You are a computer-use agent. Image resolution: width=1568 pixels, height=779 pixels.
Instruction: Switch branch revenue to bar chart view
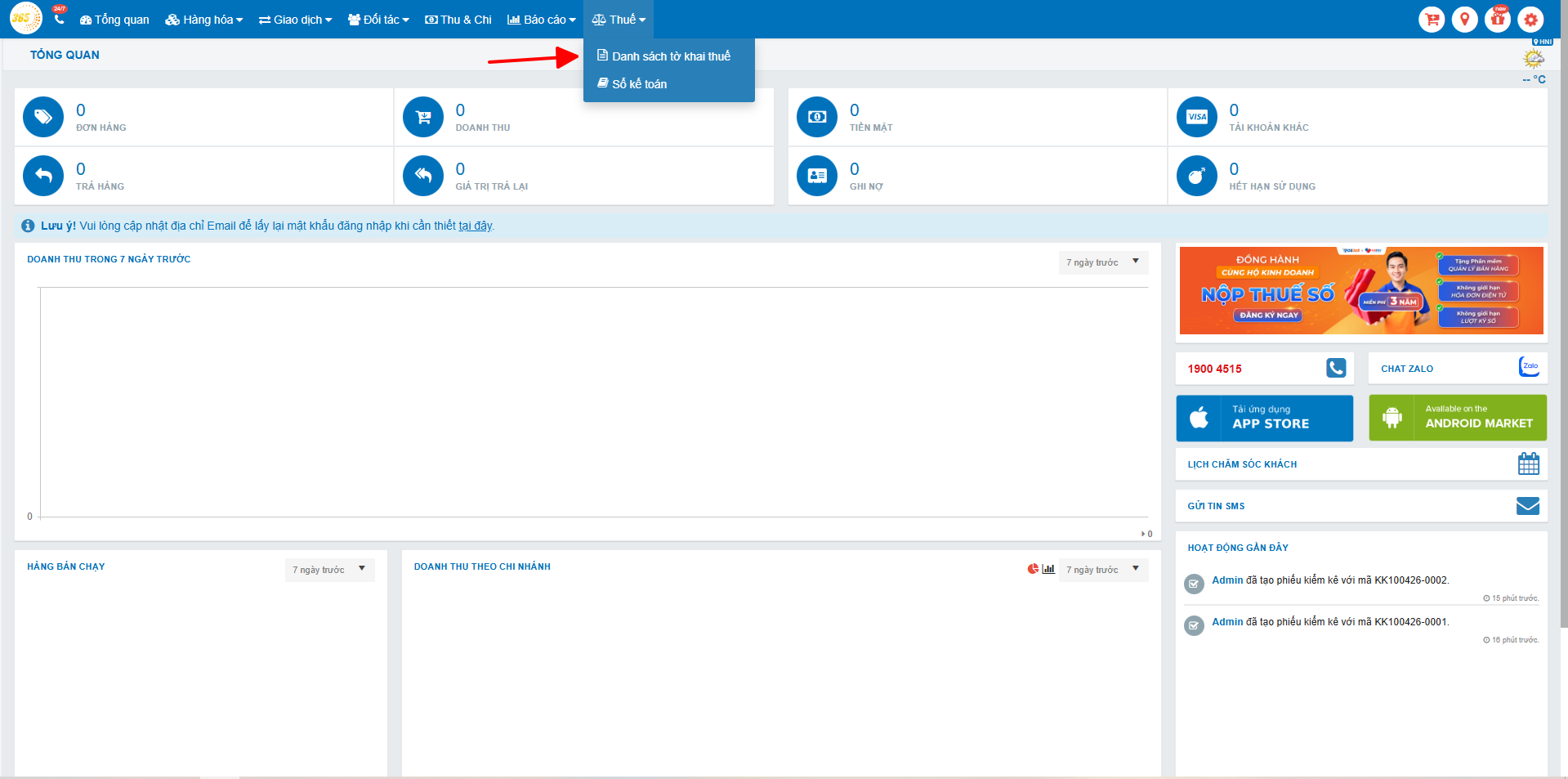(x=1048, y=569)
